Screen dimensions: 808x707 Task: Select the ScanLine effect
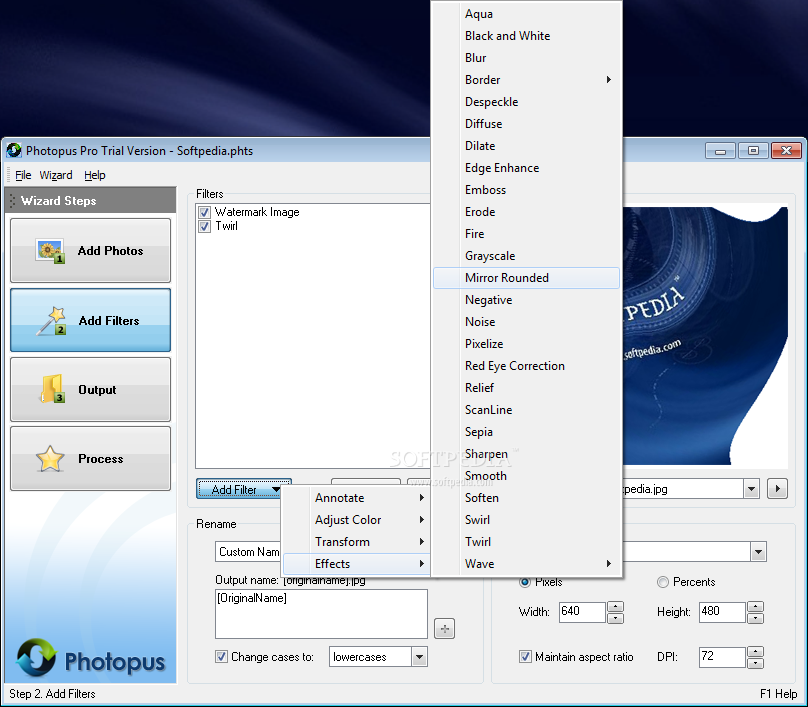(x=526, y=410)
